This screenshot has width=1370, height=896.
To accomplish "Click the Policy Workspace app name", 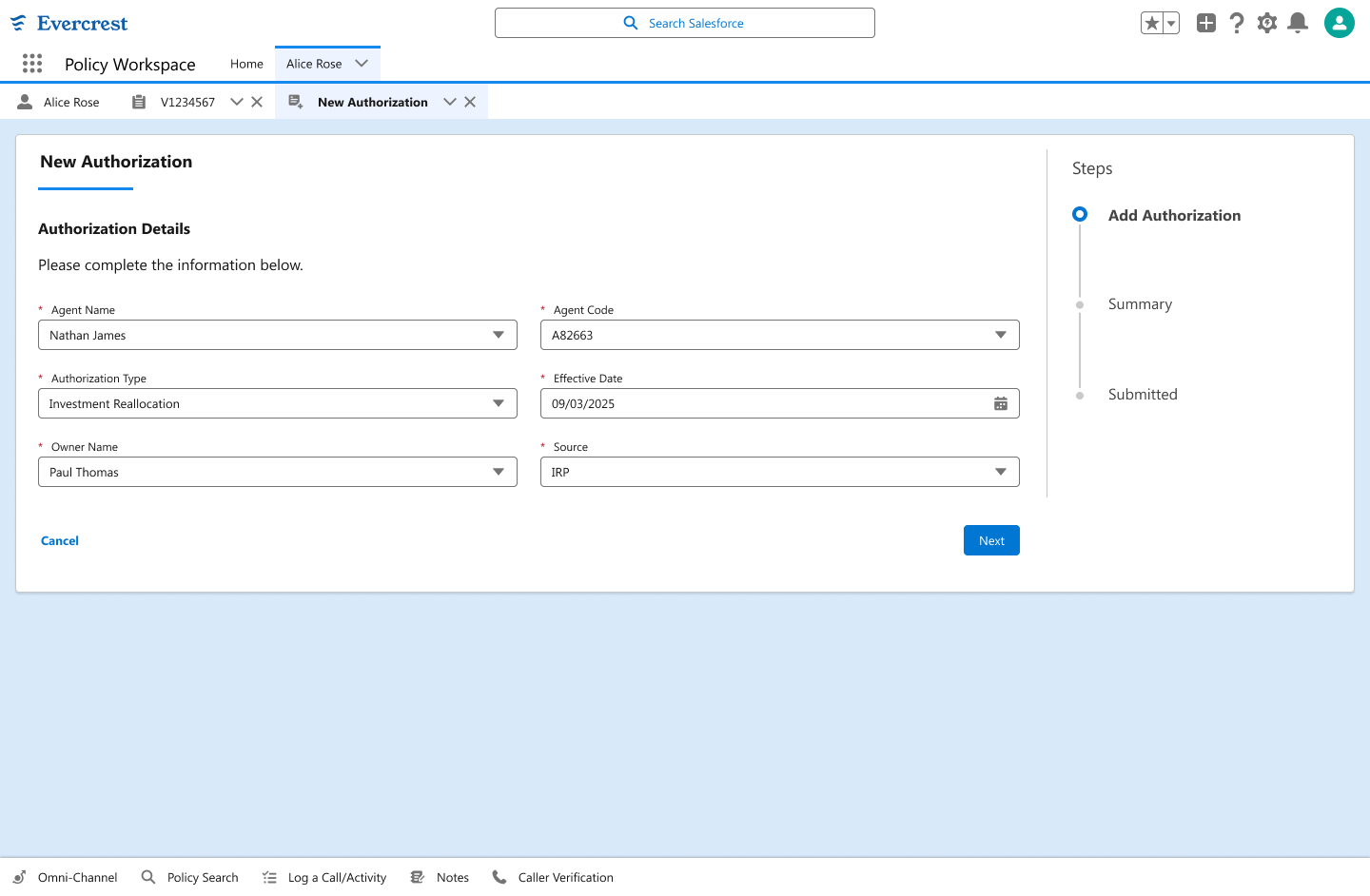I will click(x=130, y=64).
